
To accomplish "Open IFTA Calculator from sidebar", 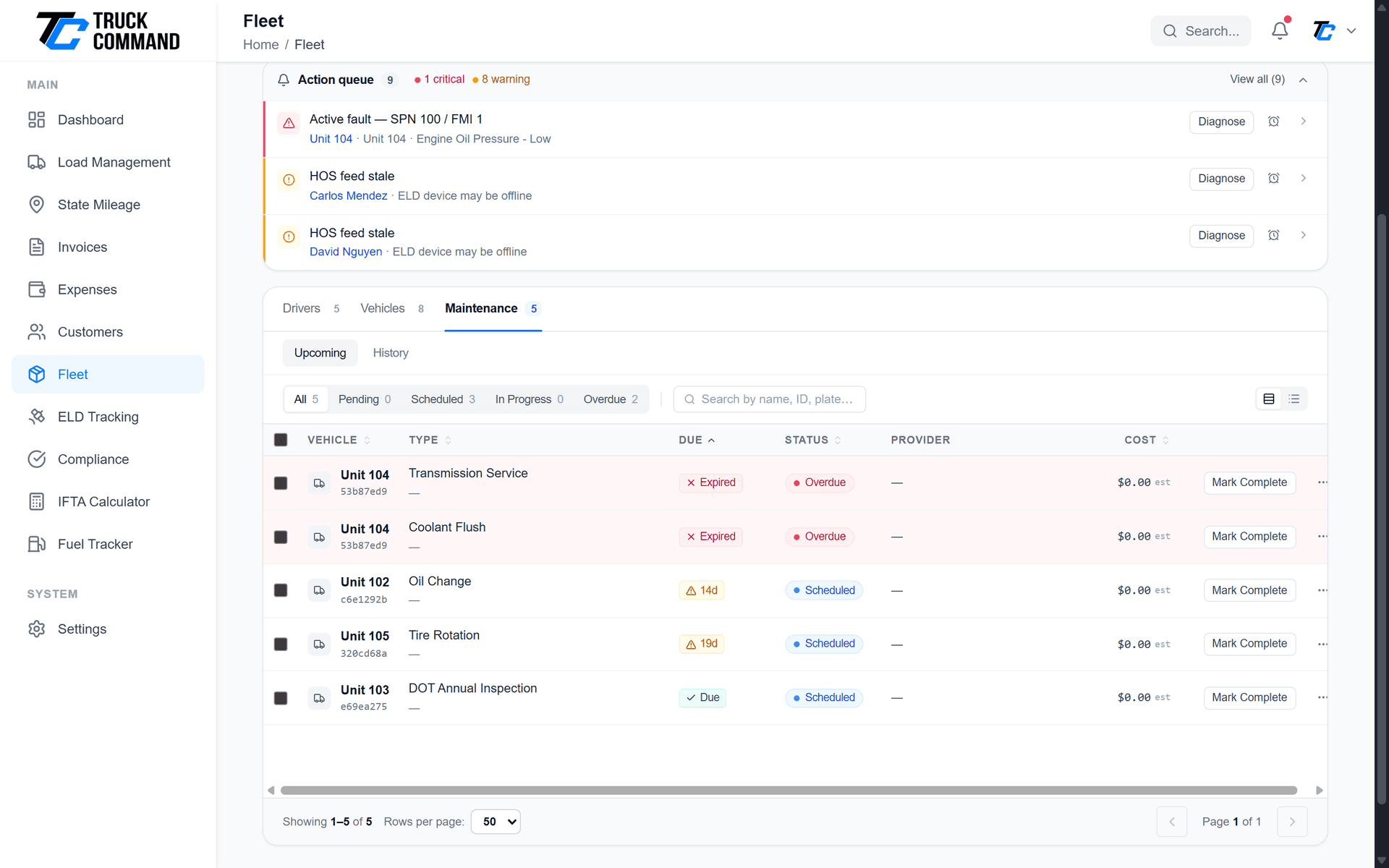I will pos(108,501).
